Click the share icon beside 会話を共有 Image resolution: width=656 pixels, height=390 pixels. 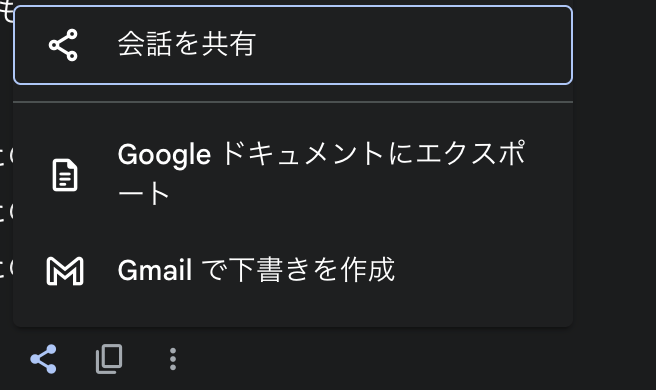(63, 45)
